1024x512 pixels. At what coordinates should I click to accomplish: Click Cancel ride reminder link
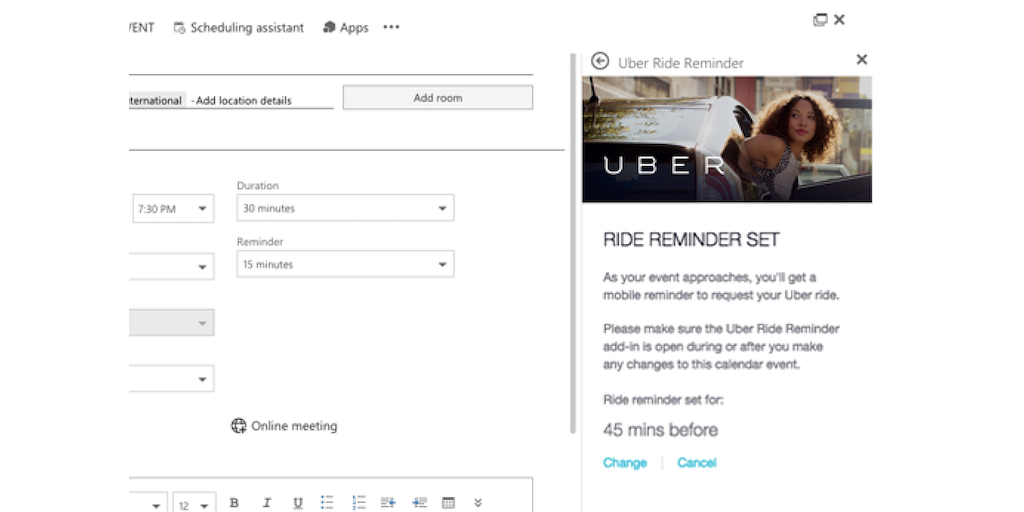697,462
